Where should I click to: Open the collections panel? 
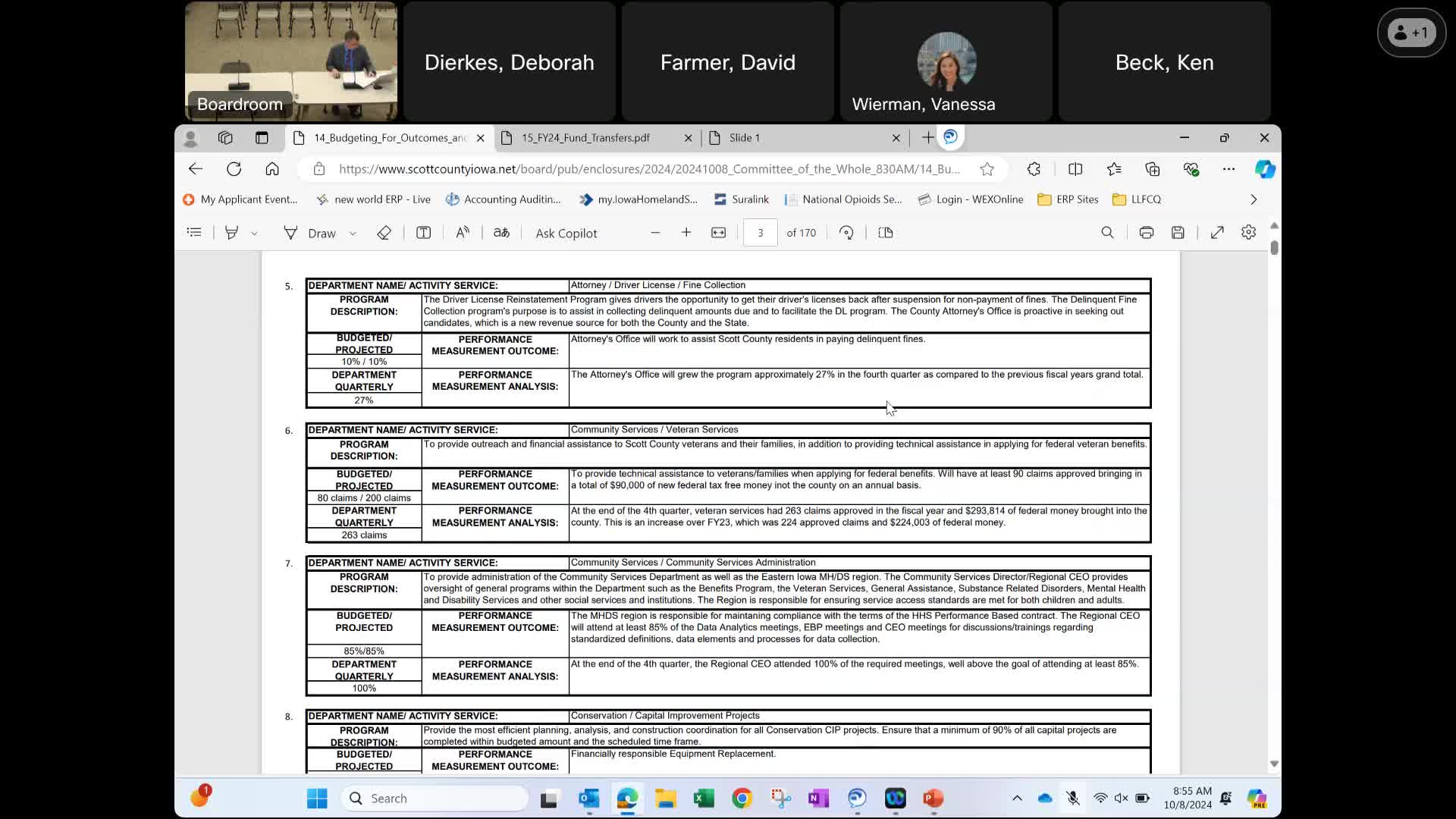tap(1153, 169)
